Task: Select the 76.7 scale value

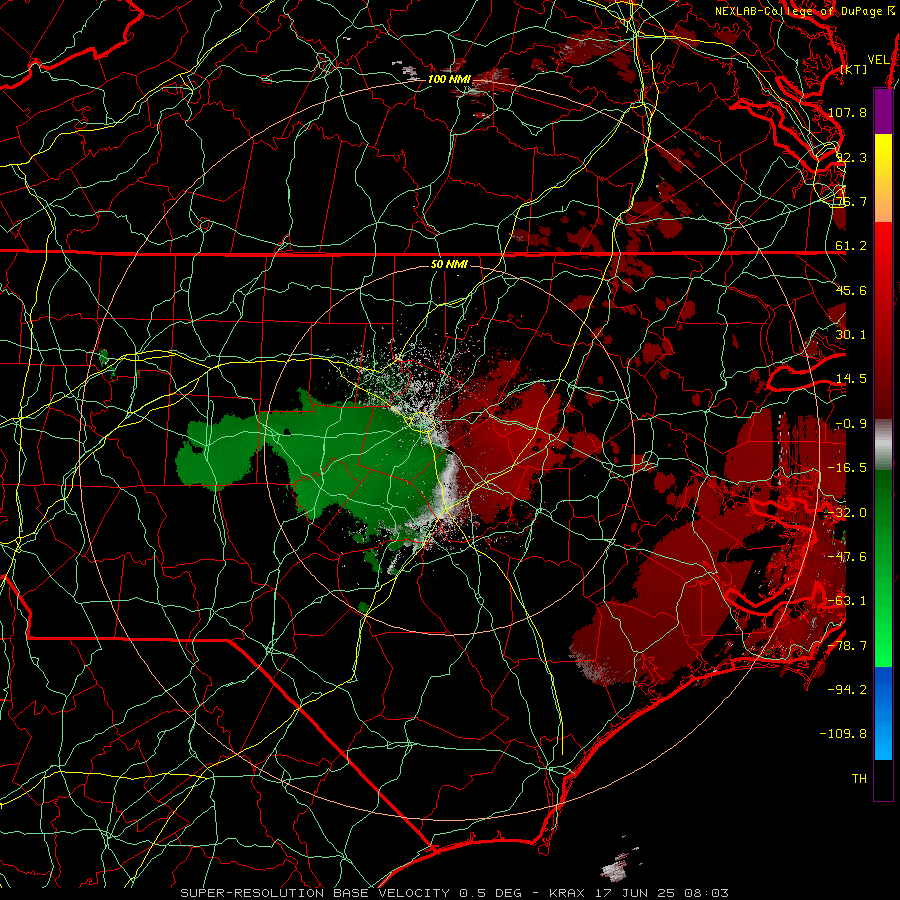Action: point(851,201)
